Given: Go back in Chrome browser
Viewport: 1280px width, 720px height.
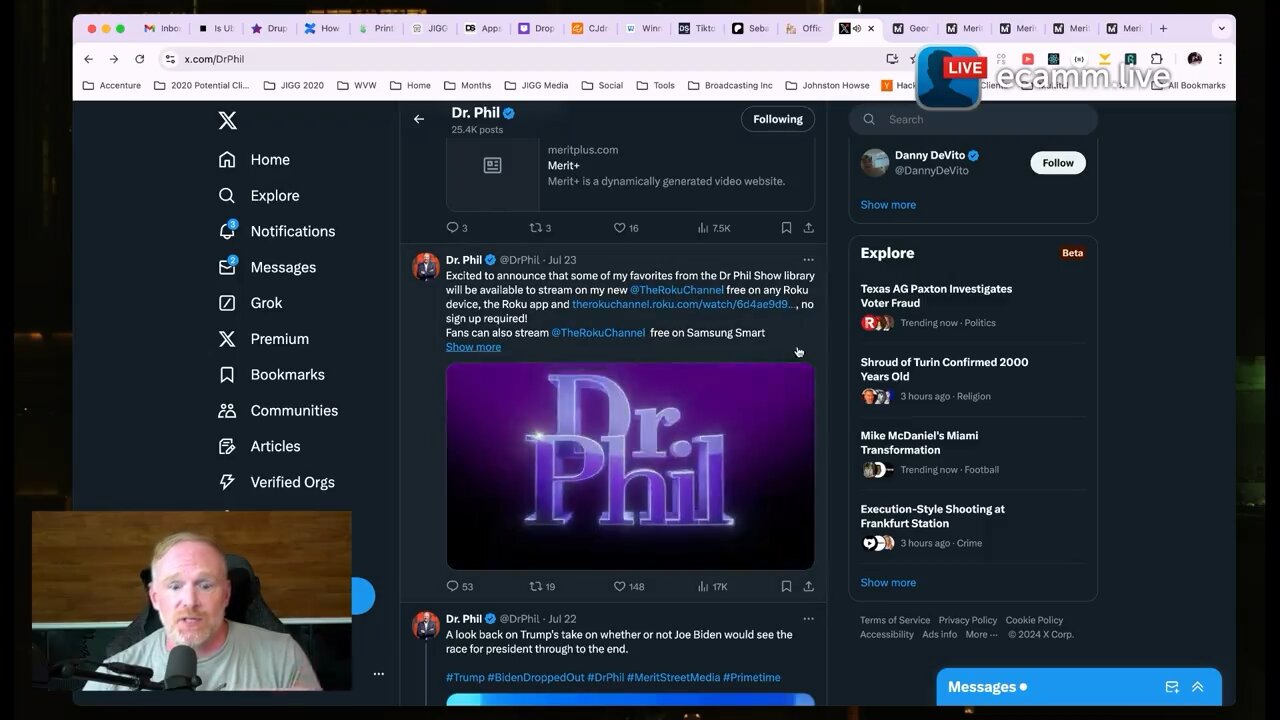Looking at the screenshot, I should [x=88, y=59].
